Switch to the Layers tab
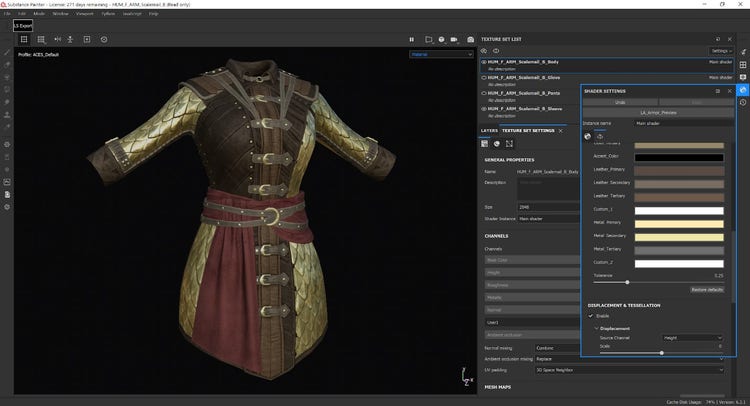Screen dimensions: 750x406 point(489,130)
